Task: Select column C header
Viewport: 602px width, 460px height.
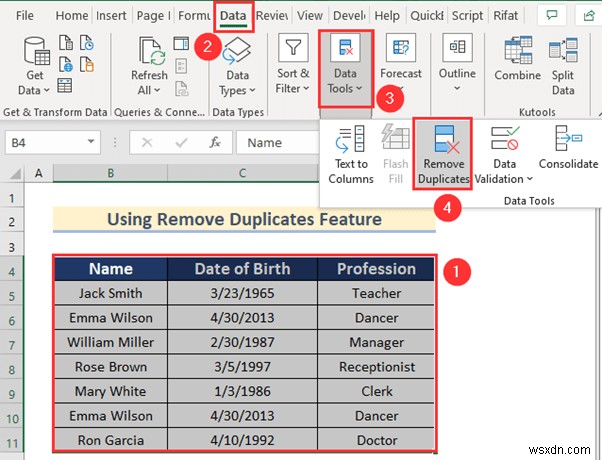Action: click(x=243, y=173)
